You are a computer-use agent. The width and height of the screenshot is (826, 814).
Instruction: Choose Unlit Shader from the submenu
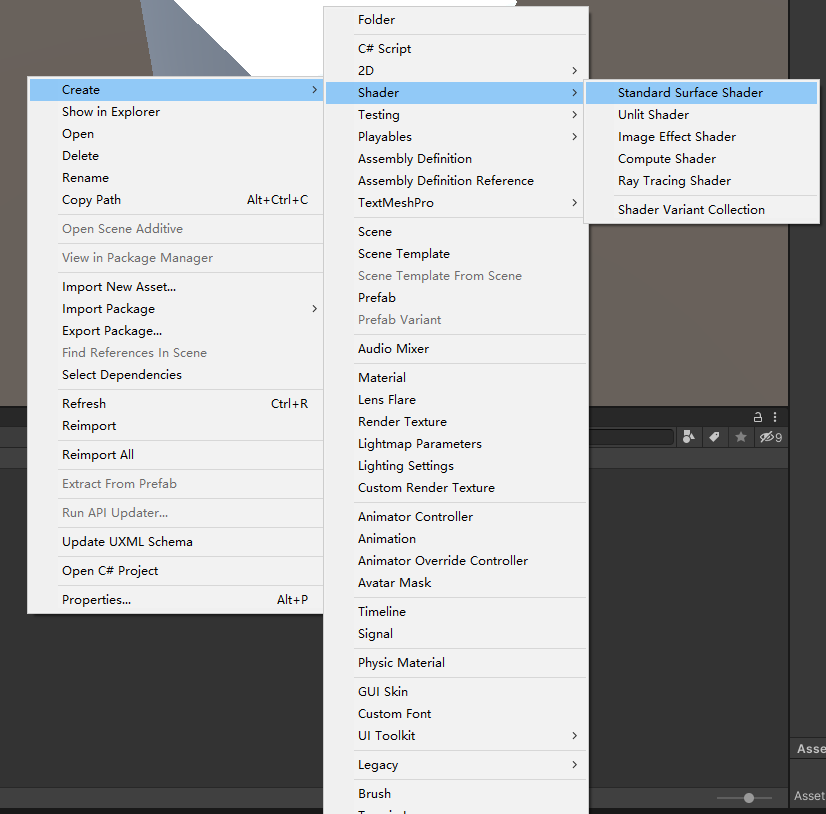coord(702,115)
